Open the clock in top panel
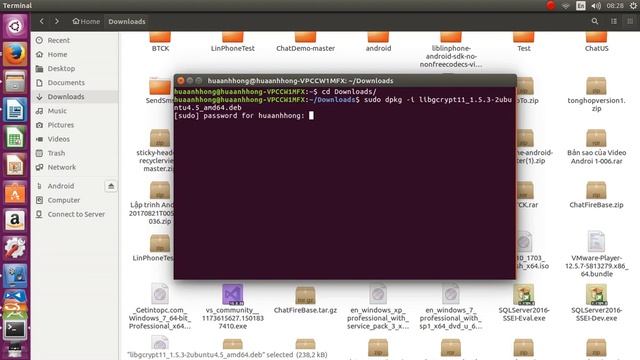The width and height of the screenshot is (640, 360). pos(615,5)
